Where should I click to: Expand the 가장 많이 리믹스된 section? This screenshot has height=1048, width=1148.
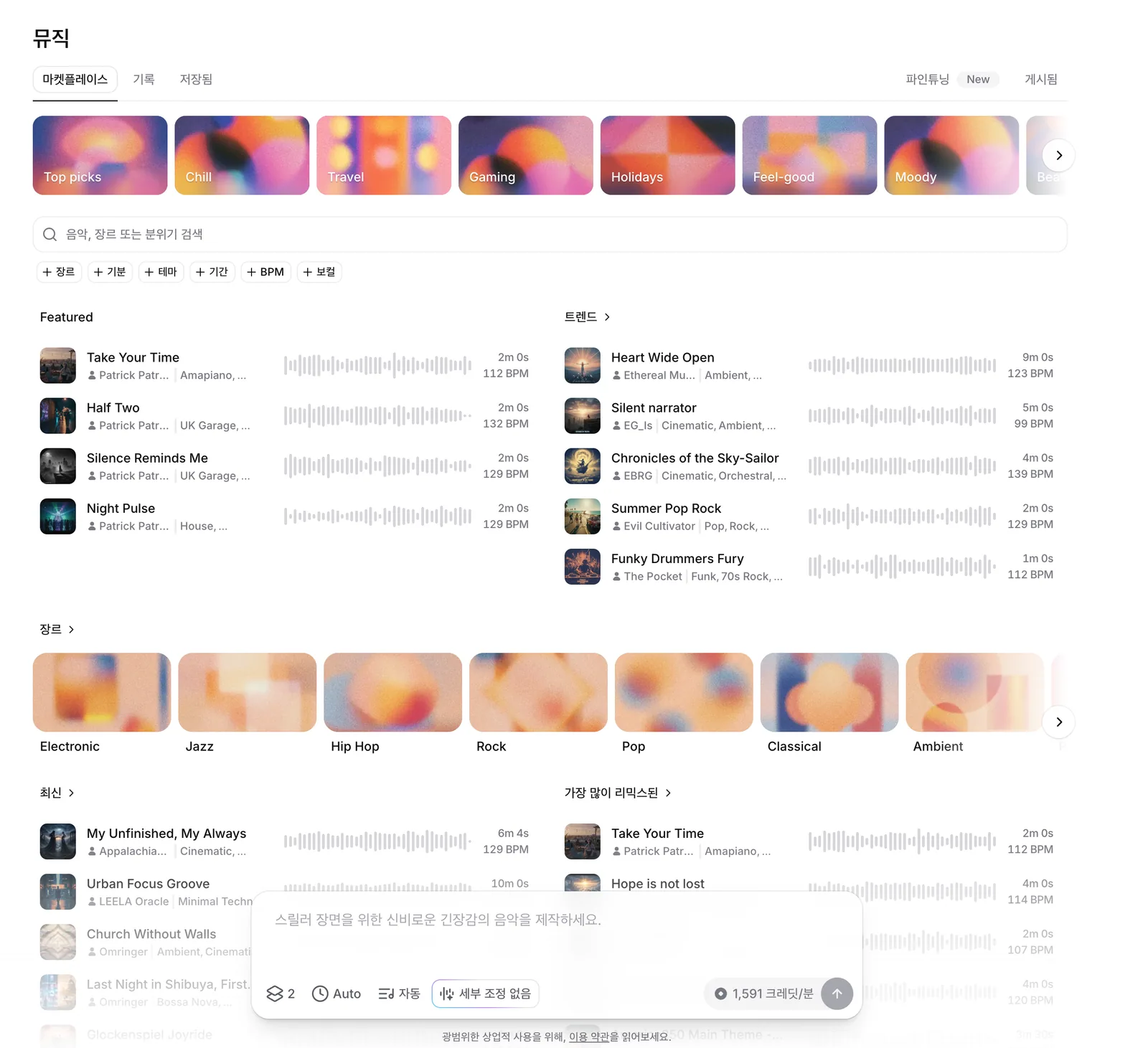(x=618, y=793)
